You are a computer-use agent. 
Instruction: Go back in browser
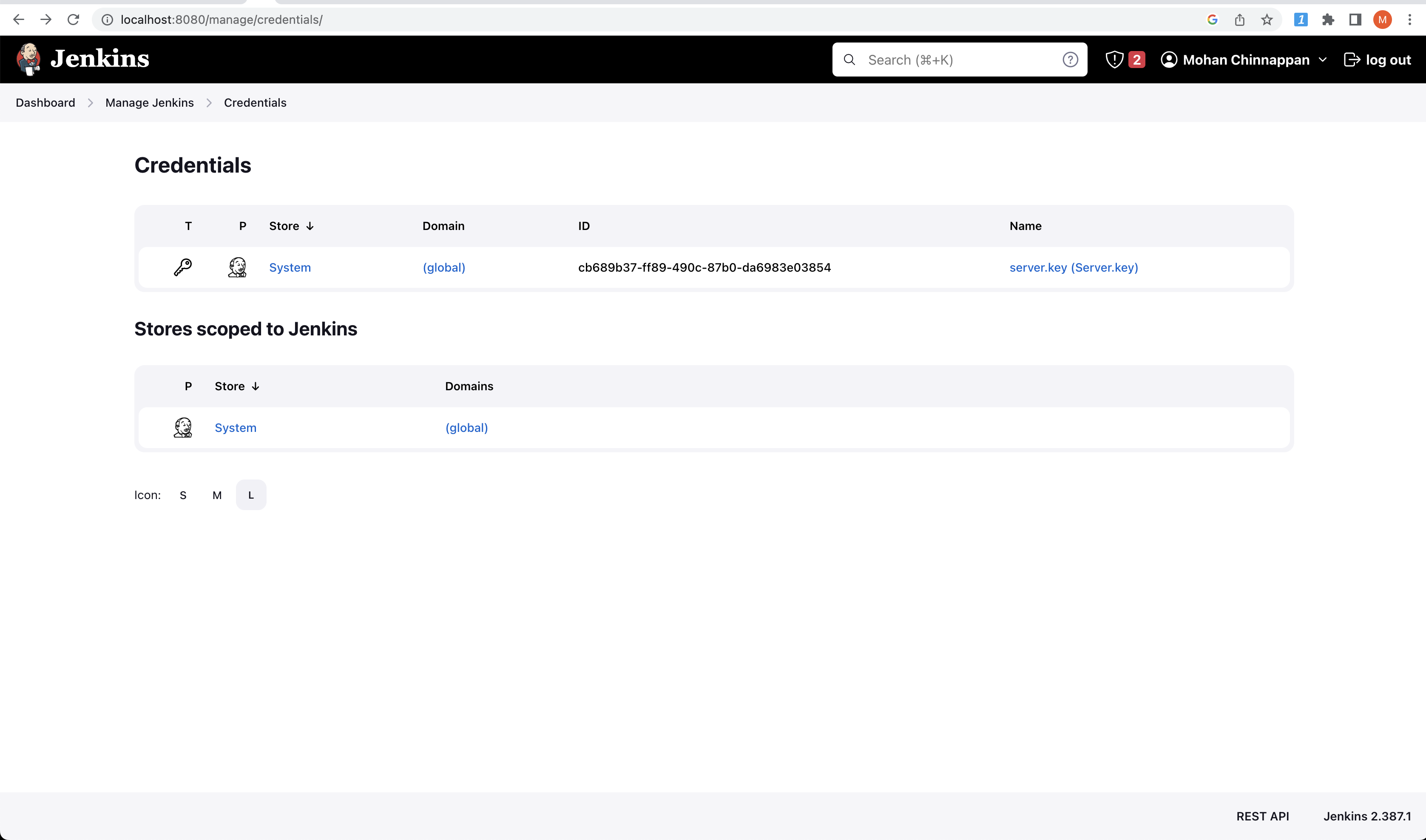(x=19, y=20)
